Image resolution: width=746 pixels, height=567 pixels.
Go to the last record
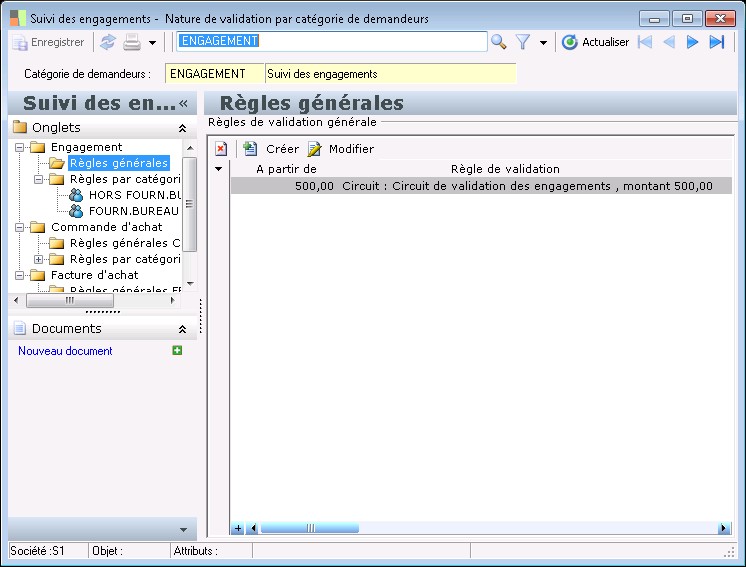point(717,42)
